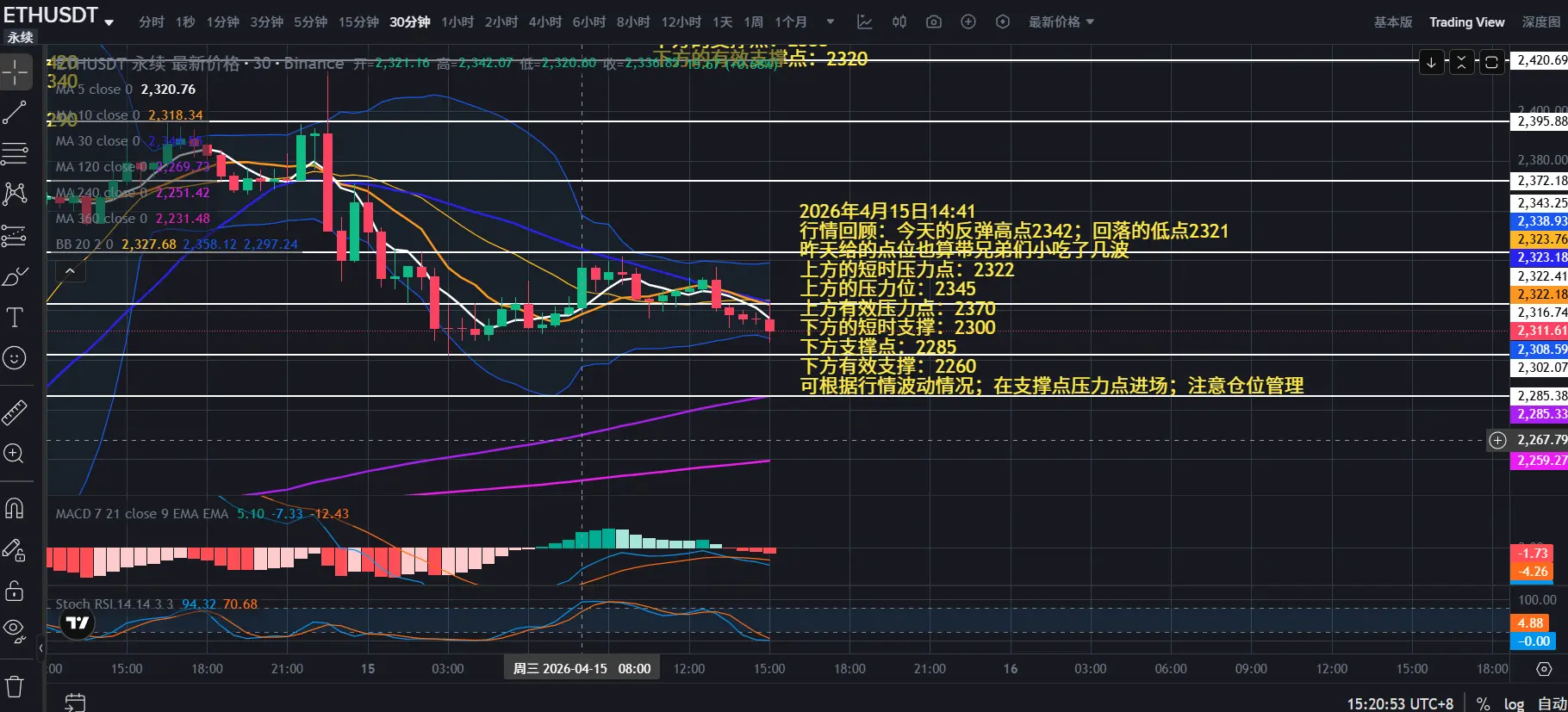Toggle log scale button
This screenshot has width=1568, height=712.
1514,703
